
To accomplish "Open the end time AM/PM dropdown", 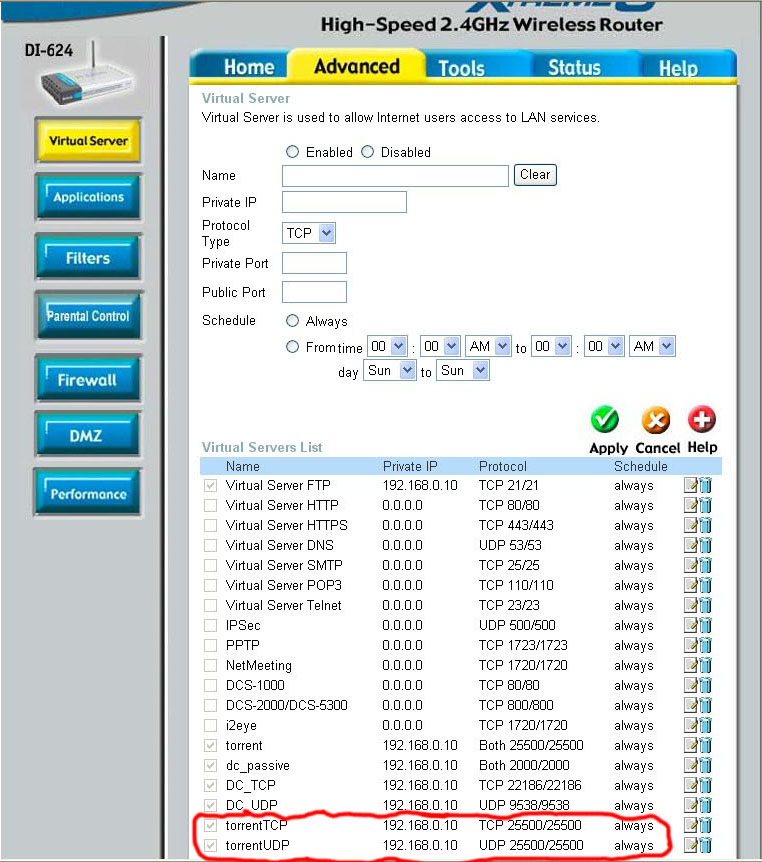I will click(652, 346).
